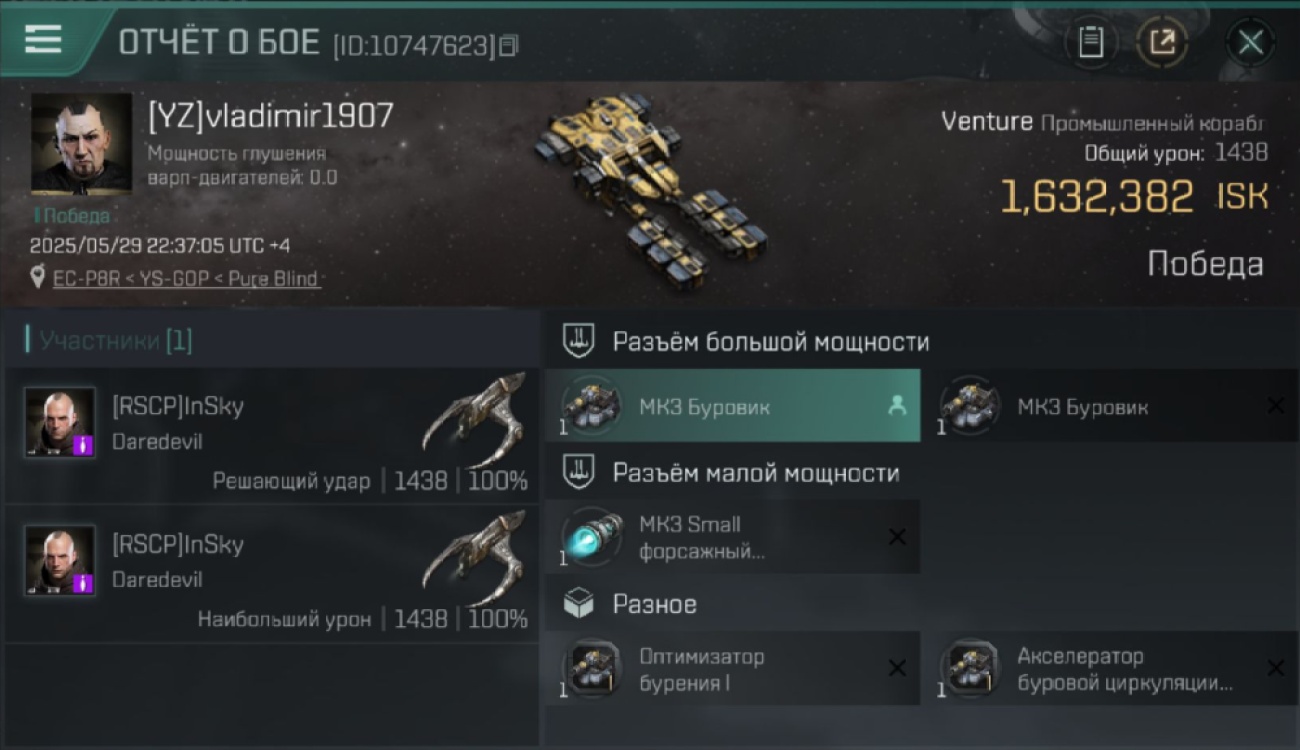Click the МК3 Small форсажный module
Image resolution: width=1300 pixels, height=750 pixels.
[x=732, y=537]
